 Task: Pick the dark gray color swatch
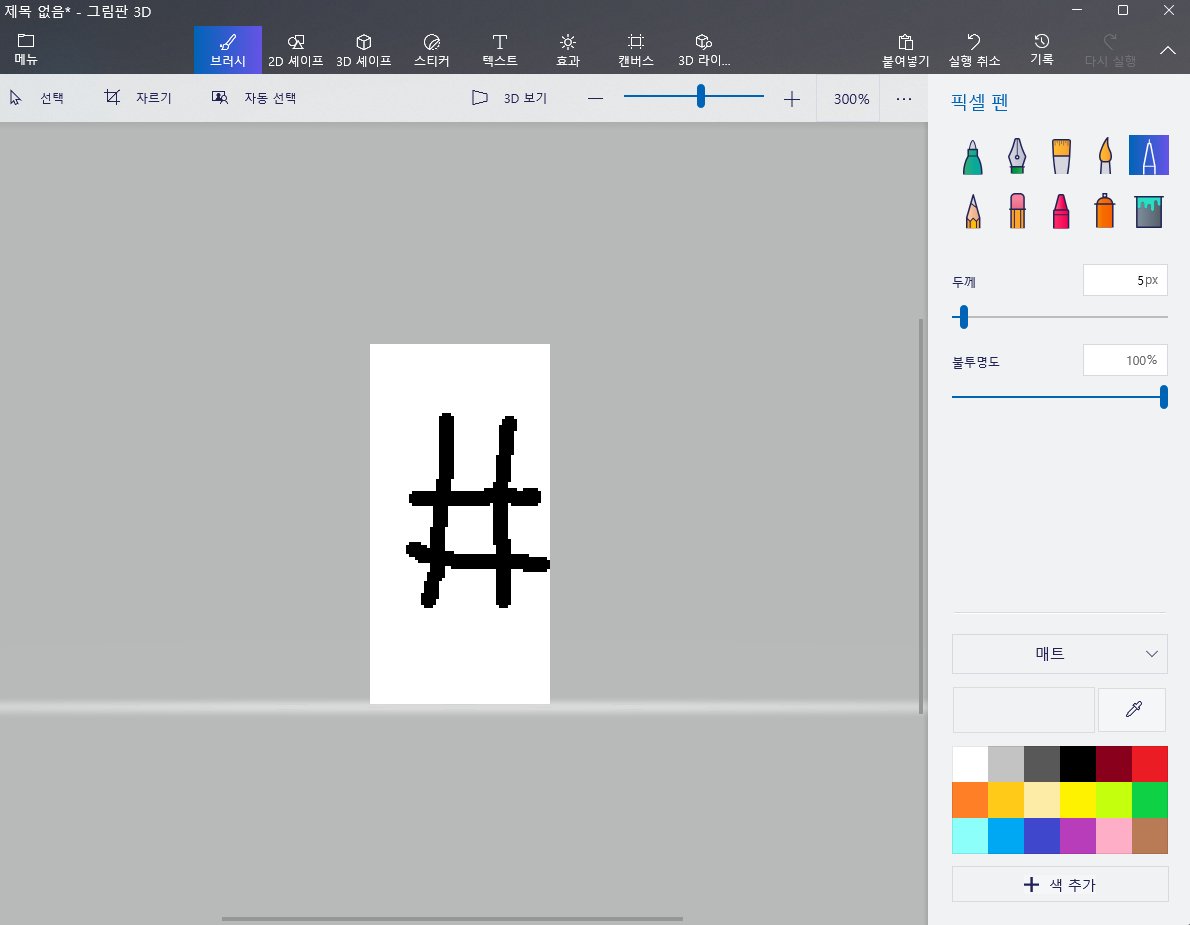1042,764
